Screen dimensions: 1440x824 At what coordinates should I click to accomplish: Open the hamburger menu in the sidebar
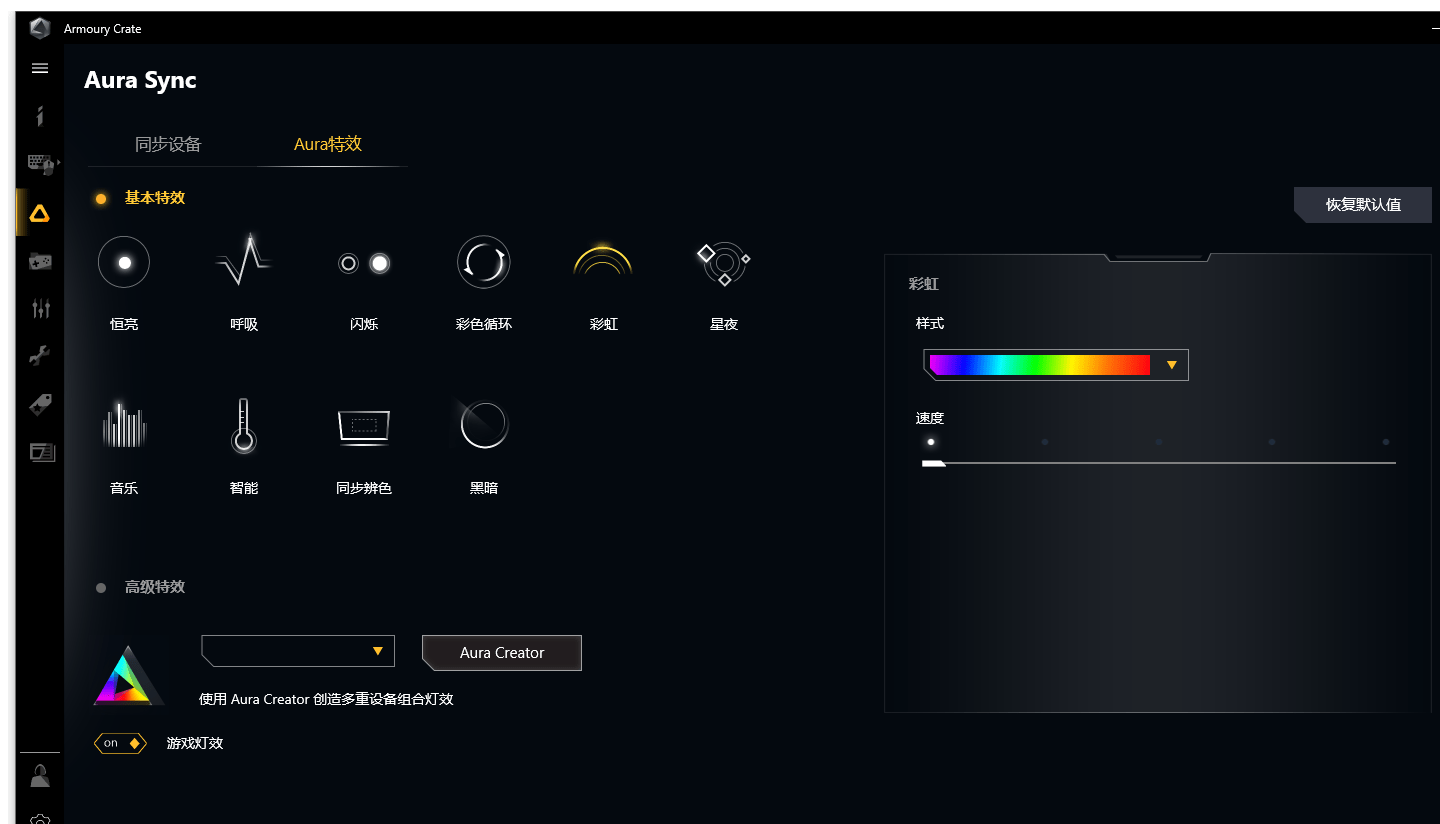click(40, 68)
